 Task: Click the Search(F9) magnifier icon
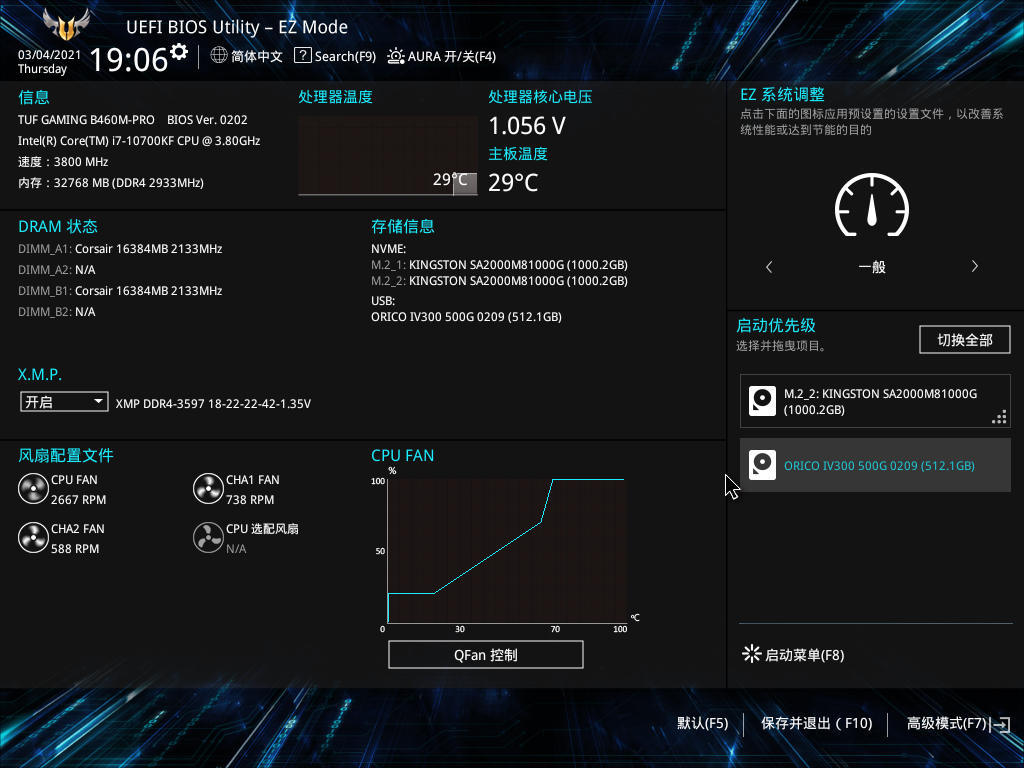[x=303, y=56]
